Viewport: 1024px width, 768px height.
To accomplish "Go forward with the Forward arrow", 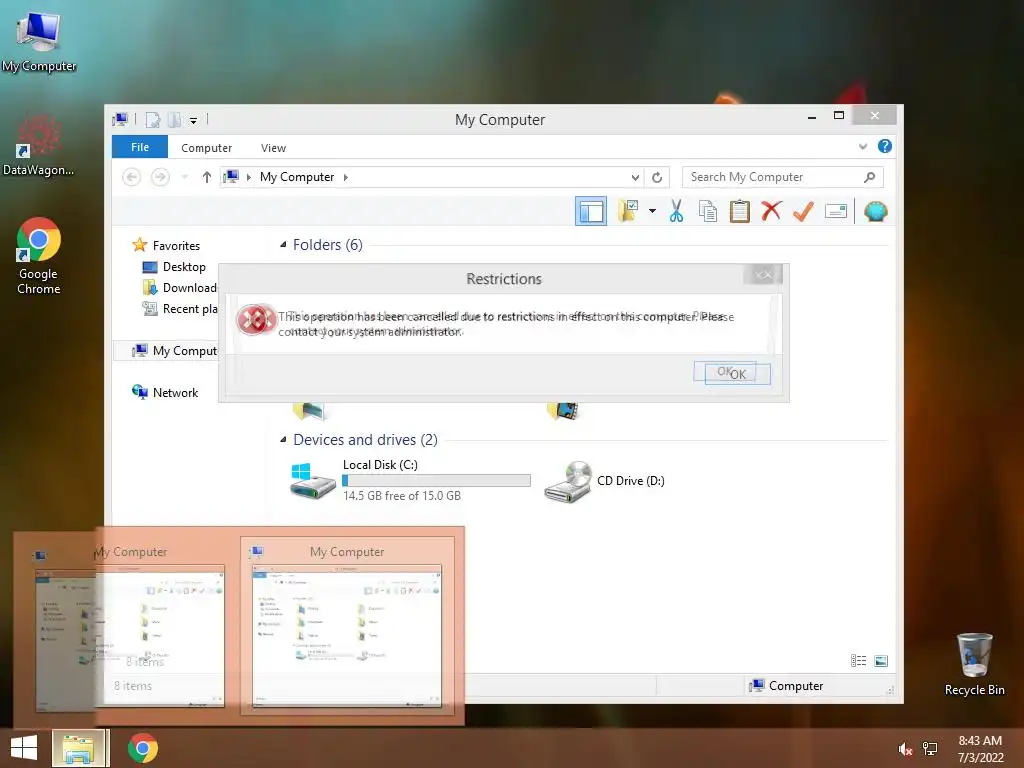I will 160,177.
